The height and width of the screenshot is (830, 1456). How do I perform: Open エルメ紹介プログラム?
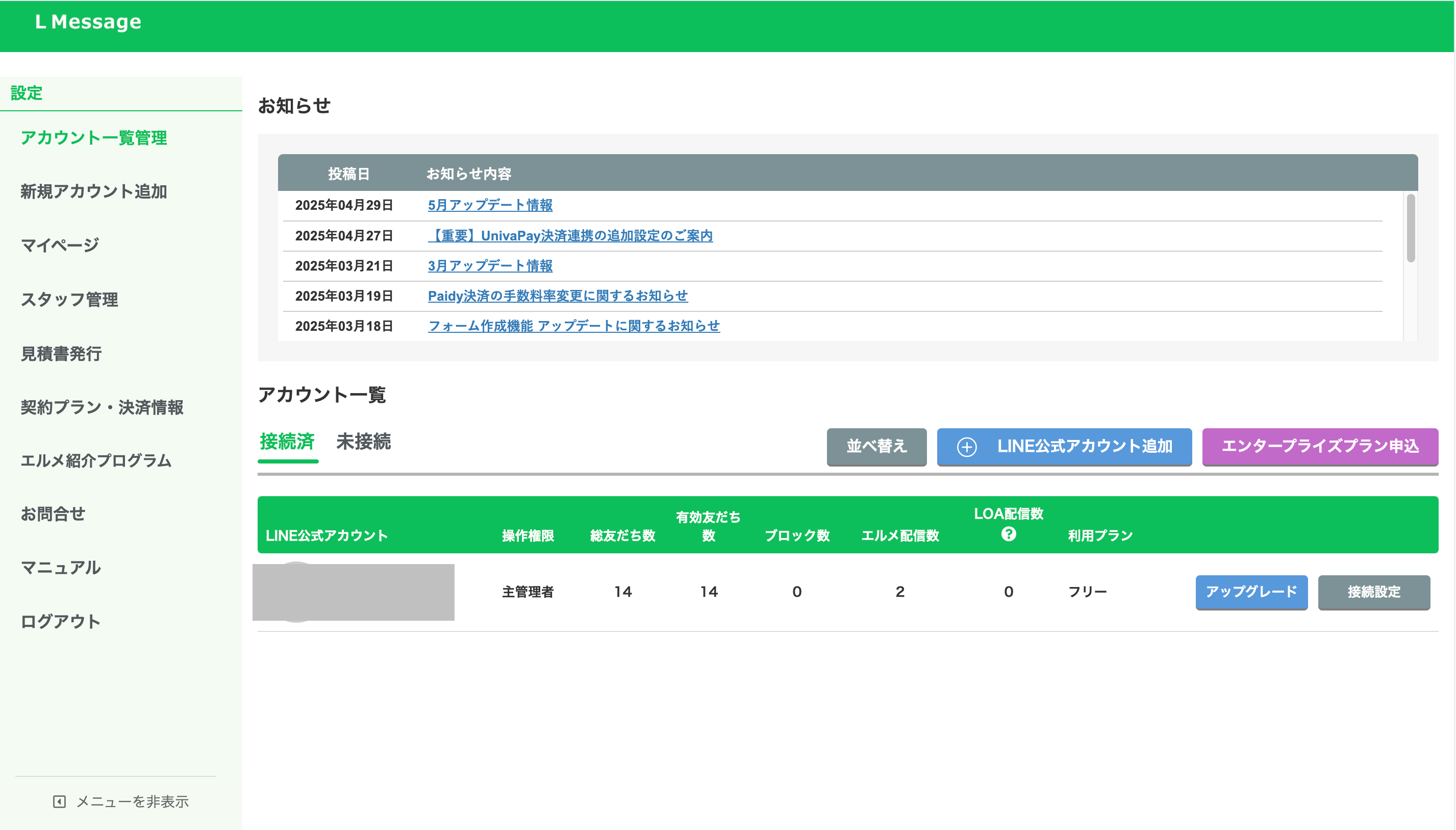[96, 460]
